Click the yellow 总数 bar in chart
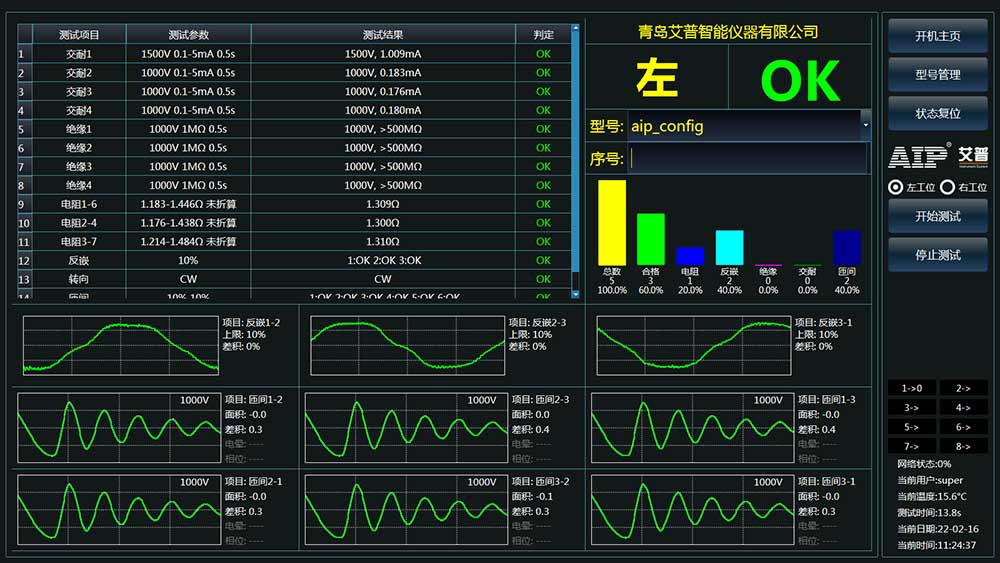This screenshot has height=563, width=1000. [612, 222]
